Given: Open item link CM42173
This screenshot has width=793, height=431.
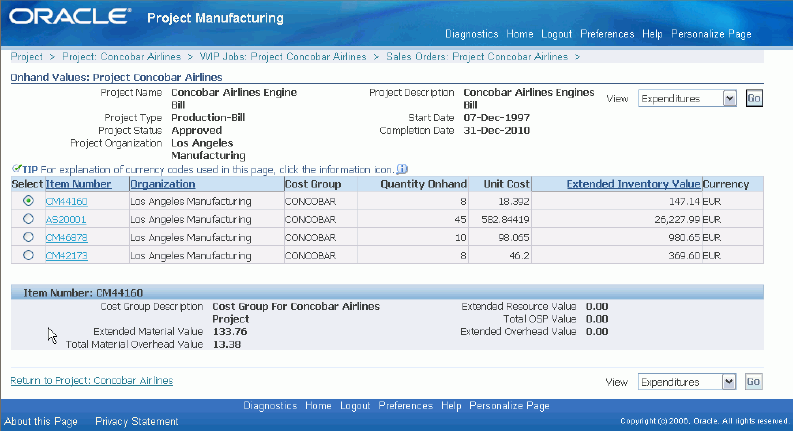Looking at the screenshot, I should pos(66,256).
